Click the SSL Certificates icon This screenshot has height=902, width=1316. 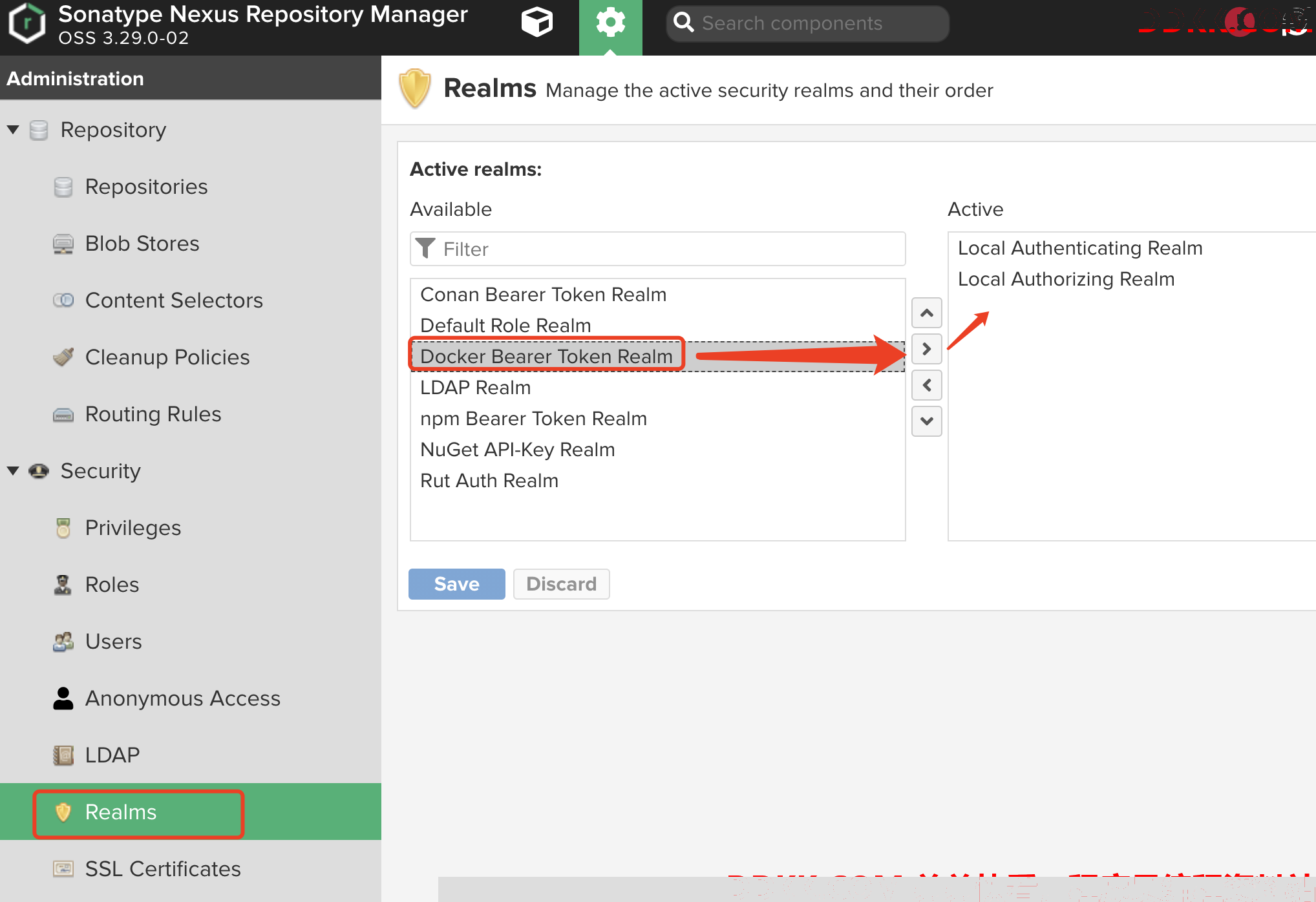pos(63,868)
